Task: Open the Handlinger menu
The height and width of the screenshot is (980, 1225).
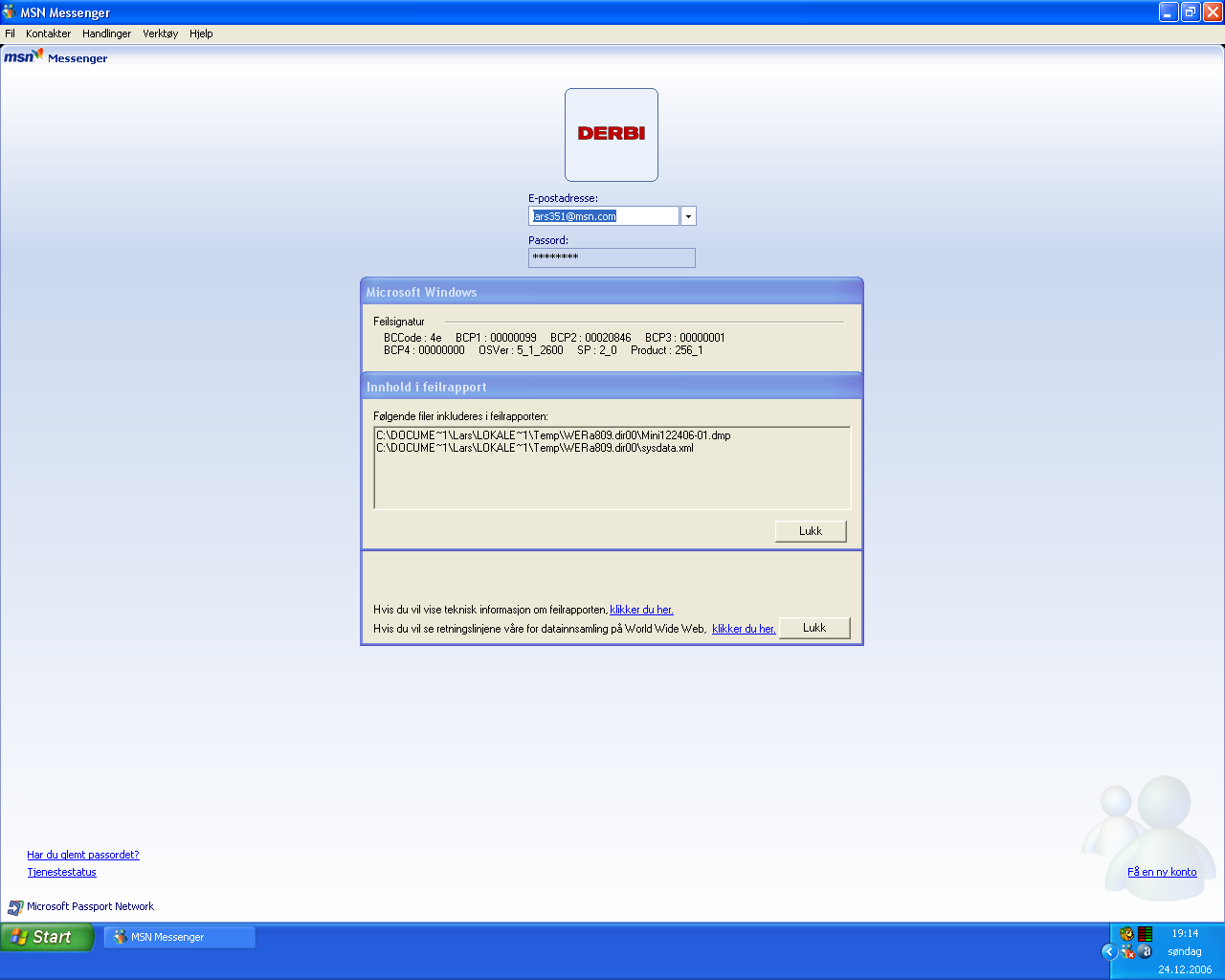Action: coord(107,33)
